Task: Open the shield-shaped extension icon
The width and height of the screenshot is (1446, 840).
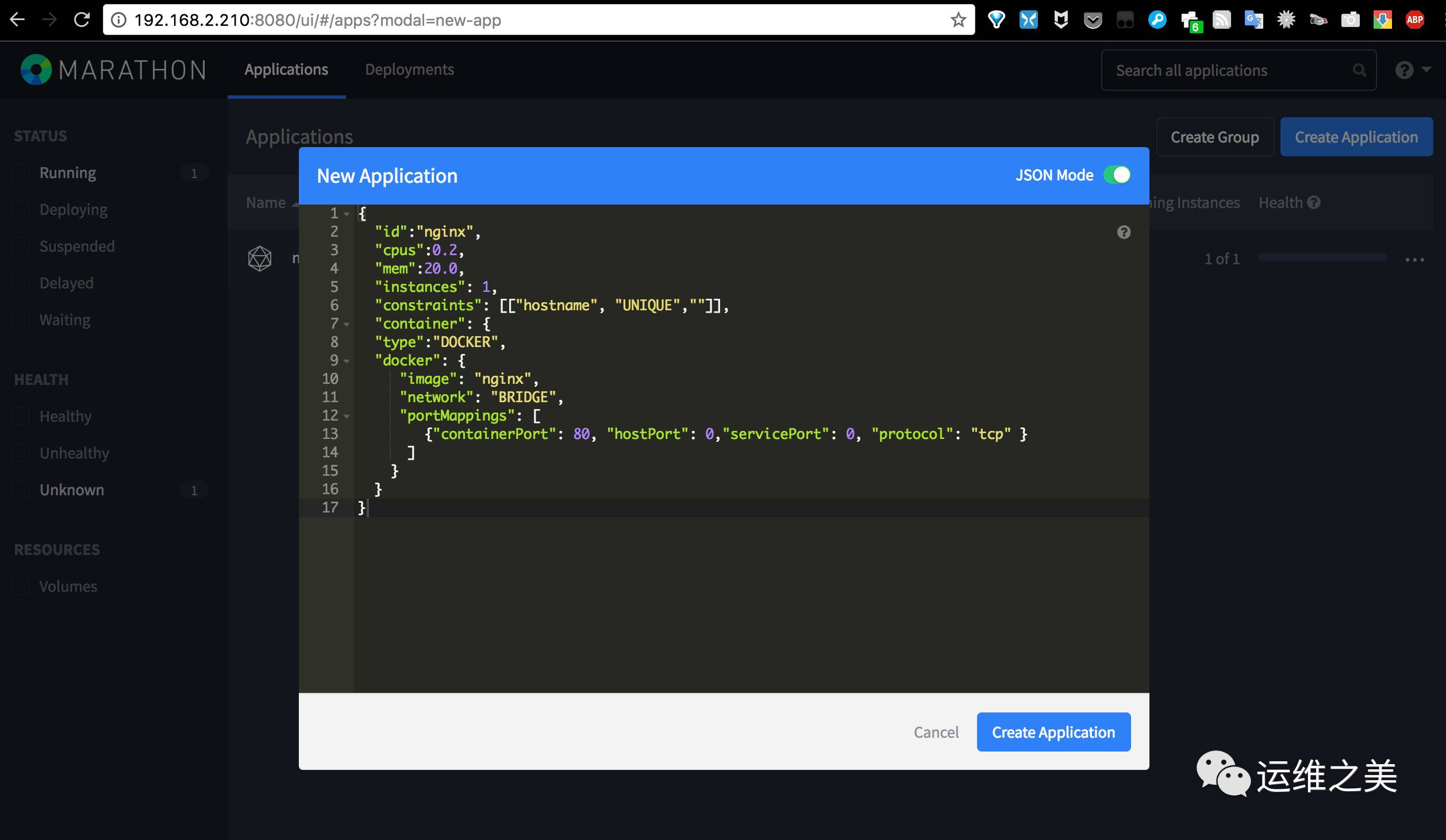Action: pyautogui.click(x=1060, y=20)
